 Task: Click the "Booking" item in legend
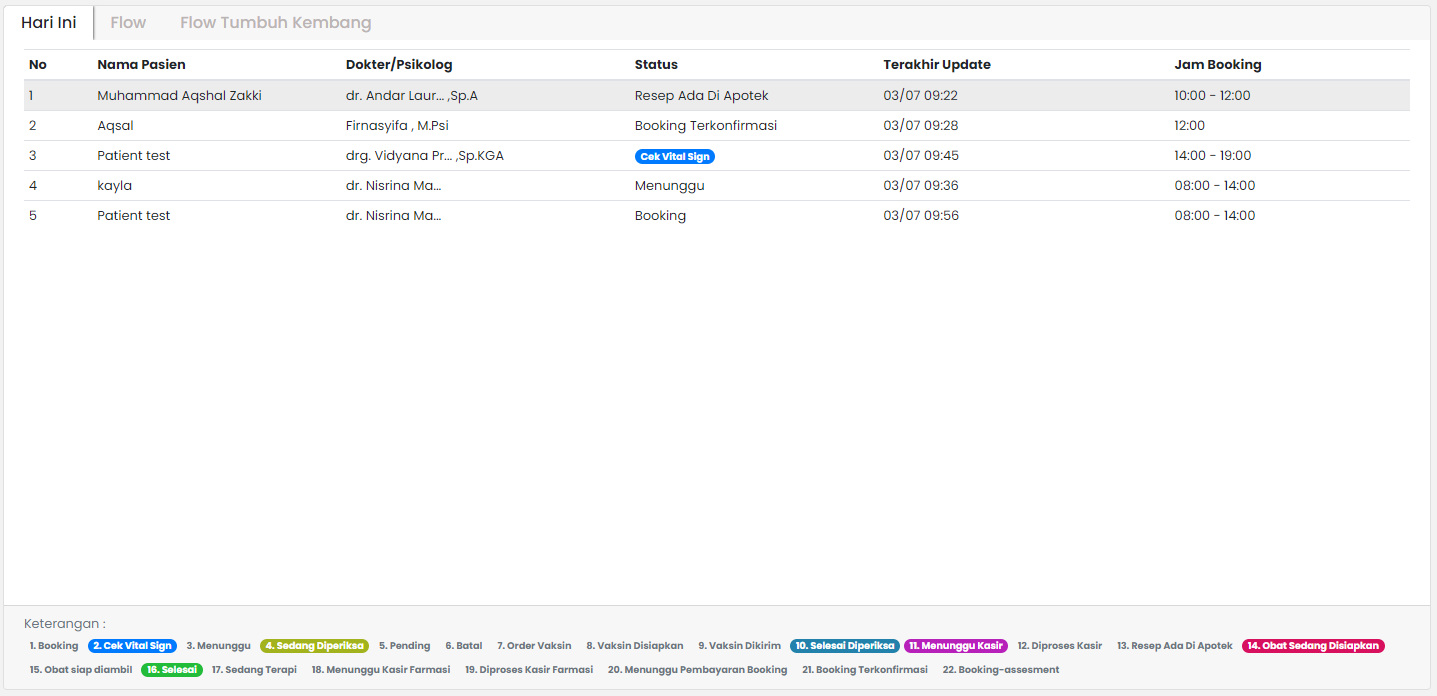coord(53,645)
